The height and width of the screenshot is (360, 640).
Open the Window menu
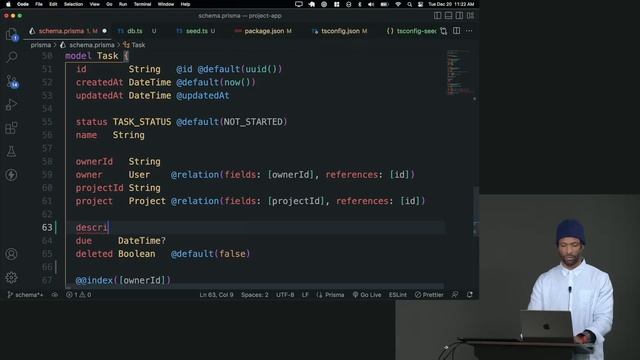[x=166, y=4]
